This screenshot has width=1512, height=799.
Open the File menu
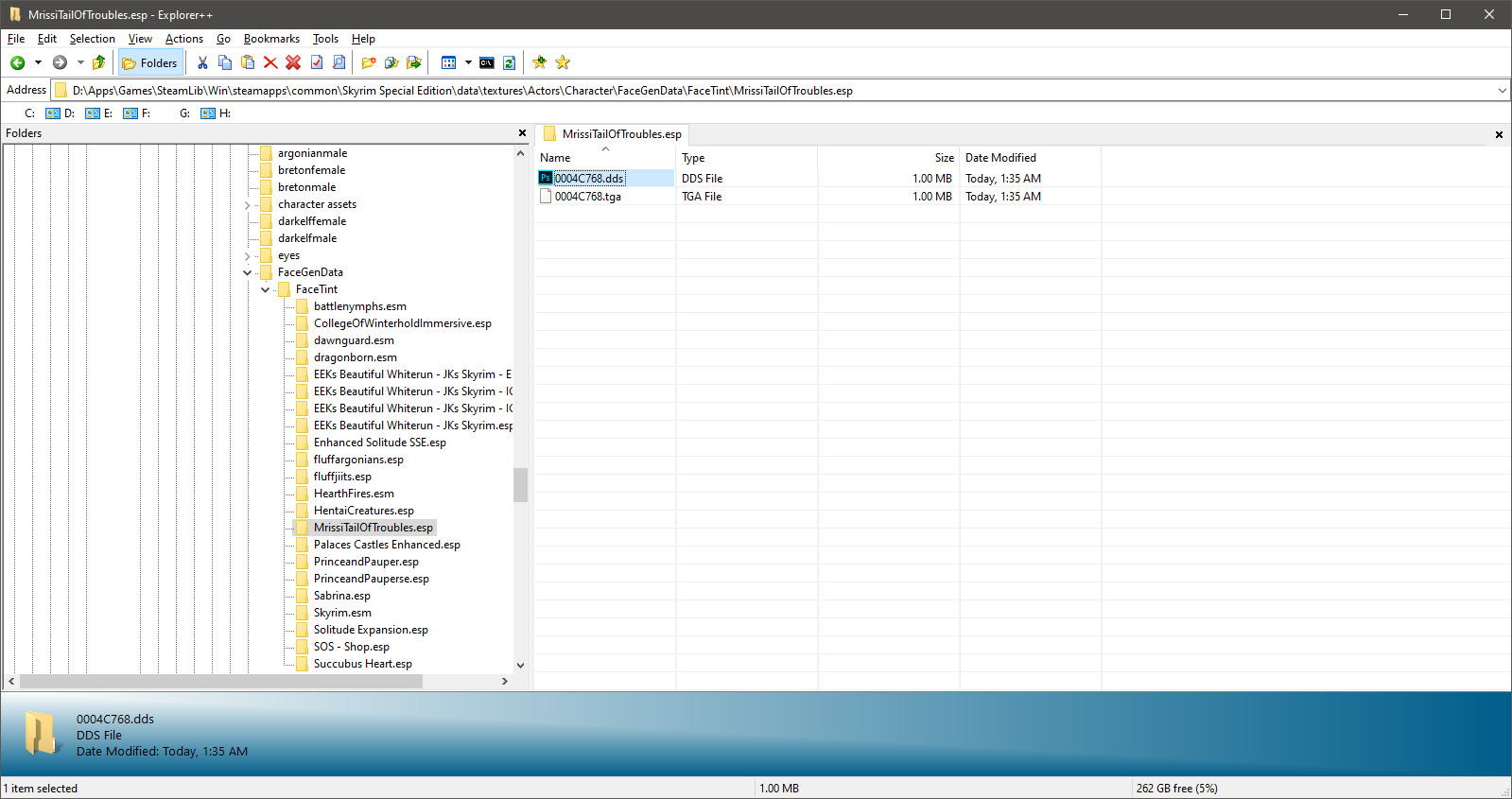click(16, 39)
